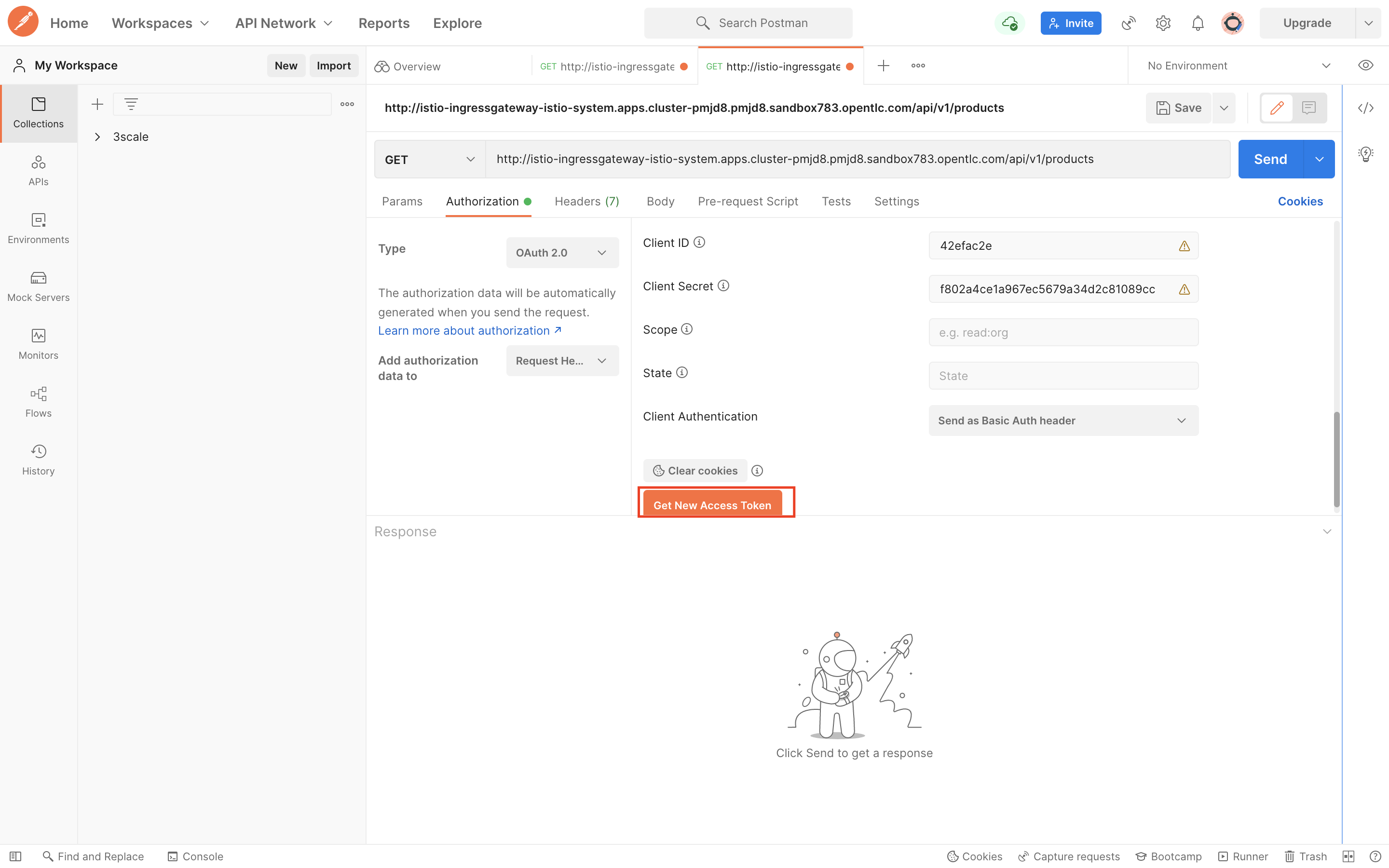
Task: Open the Mock Servers sidebar panel
Action: 39,286
